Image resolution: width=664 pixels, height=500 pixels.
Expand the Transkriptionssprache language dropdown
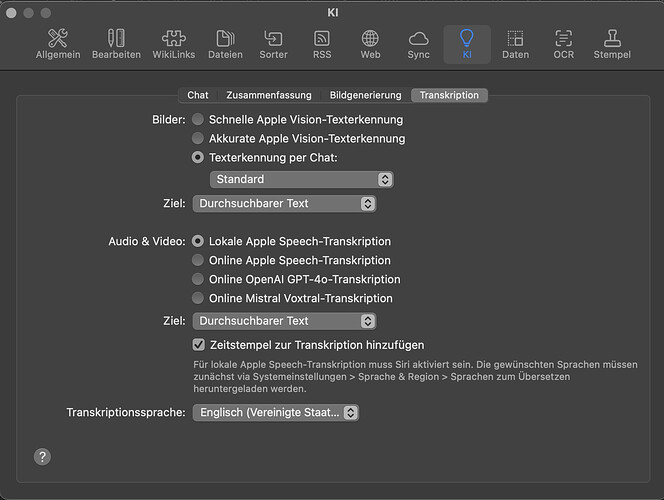pyautogui.click(x=275, y=412)
